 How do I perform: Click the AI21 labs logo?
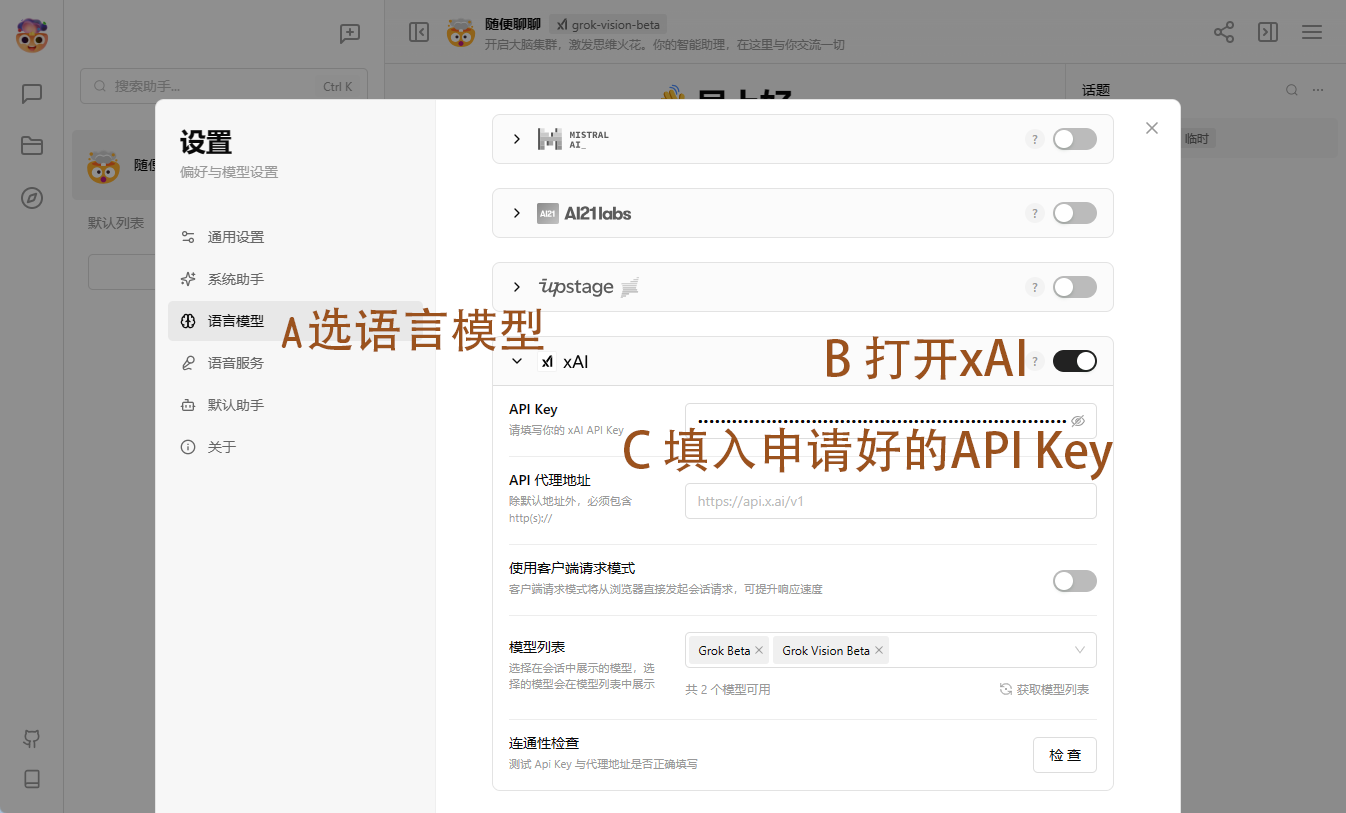584,213
